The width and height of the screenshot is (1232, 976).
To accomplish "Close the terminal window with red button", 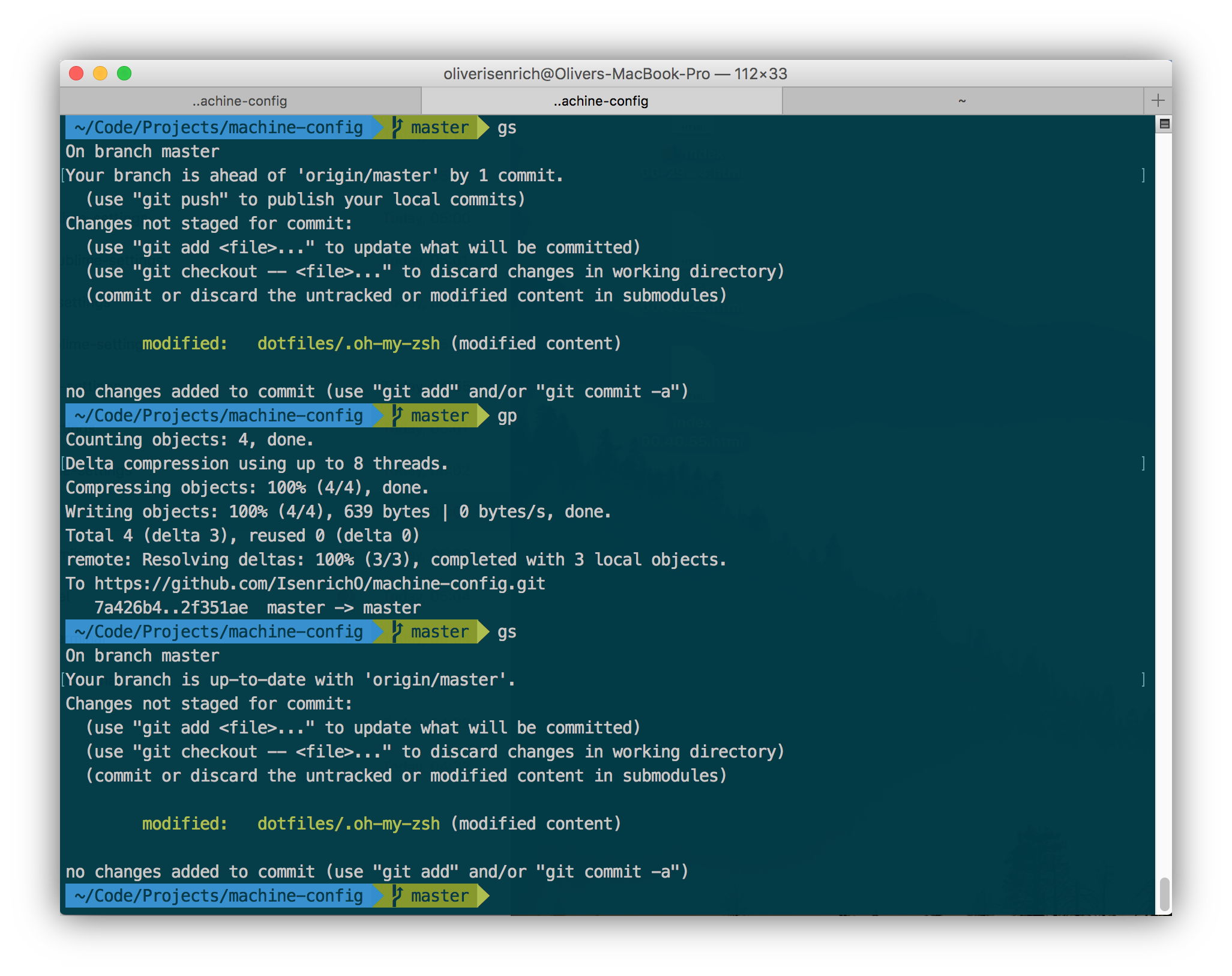I will (x=76, y=73).
